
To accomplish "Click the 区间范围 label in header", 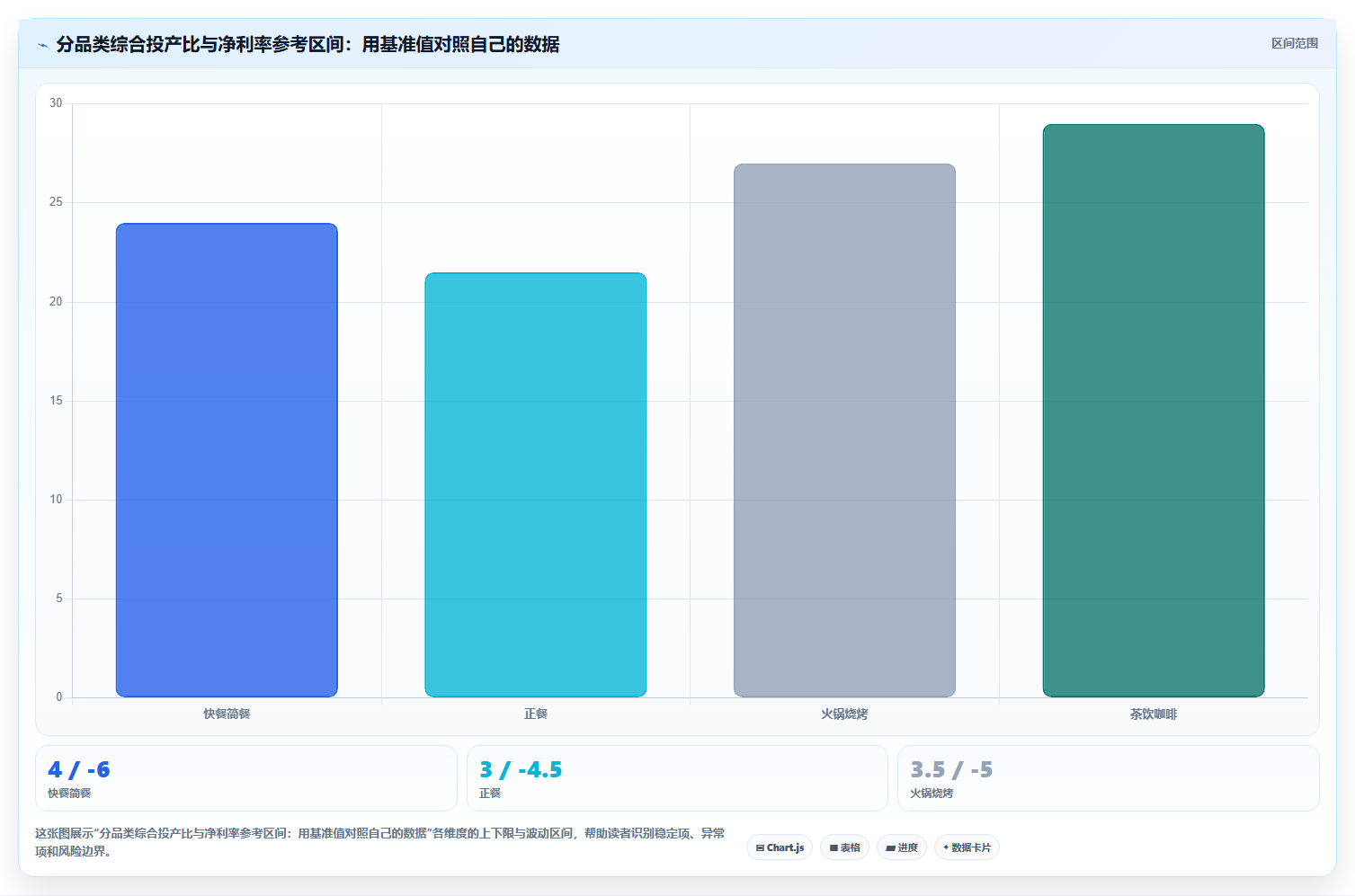I will point(1294,43).
